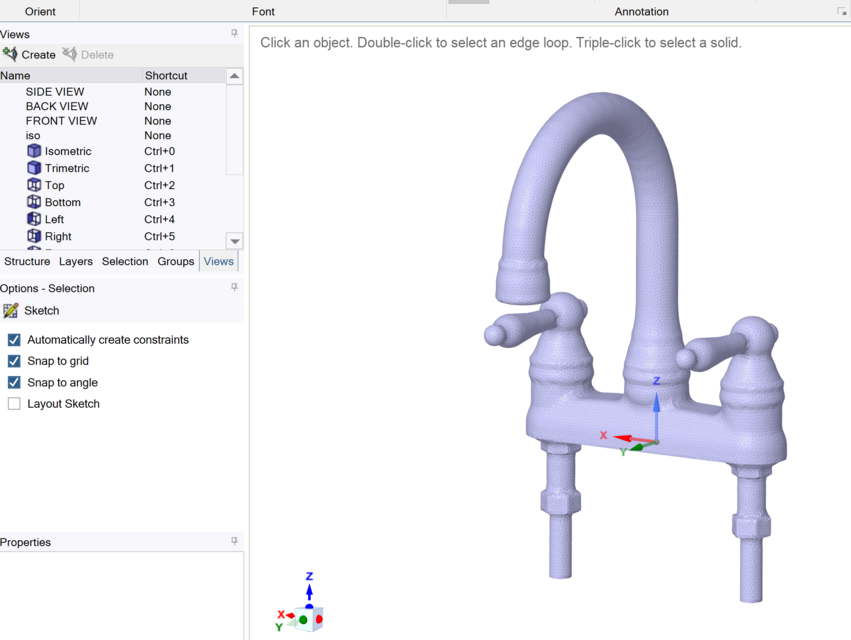Enable Layout Sketch
Screen dimensions: 851x640
pos(13,403)
